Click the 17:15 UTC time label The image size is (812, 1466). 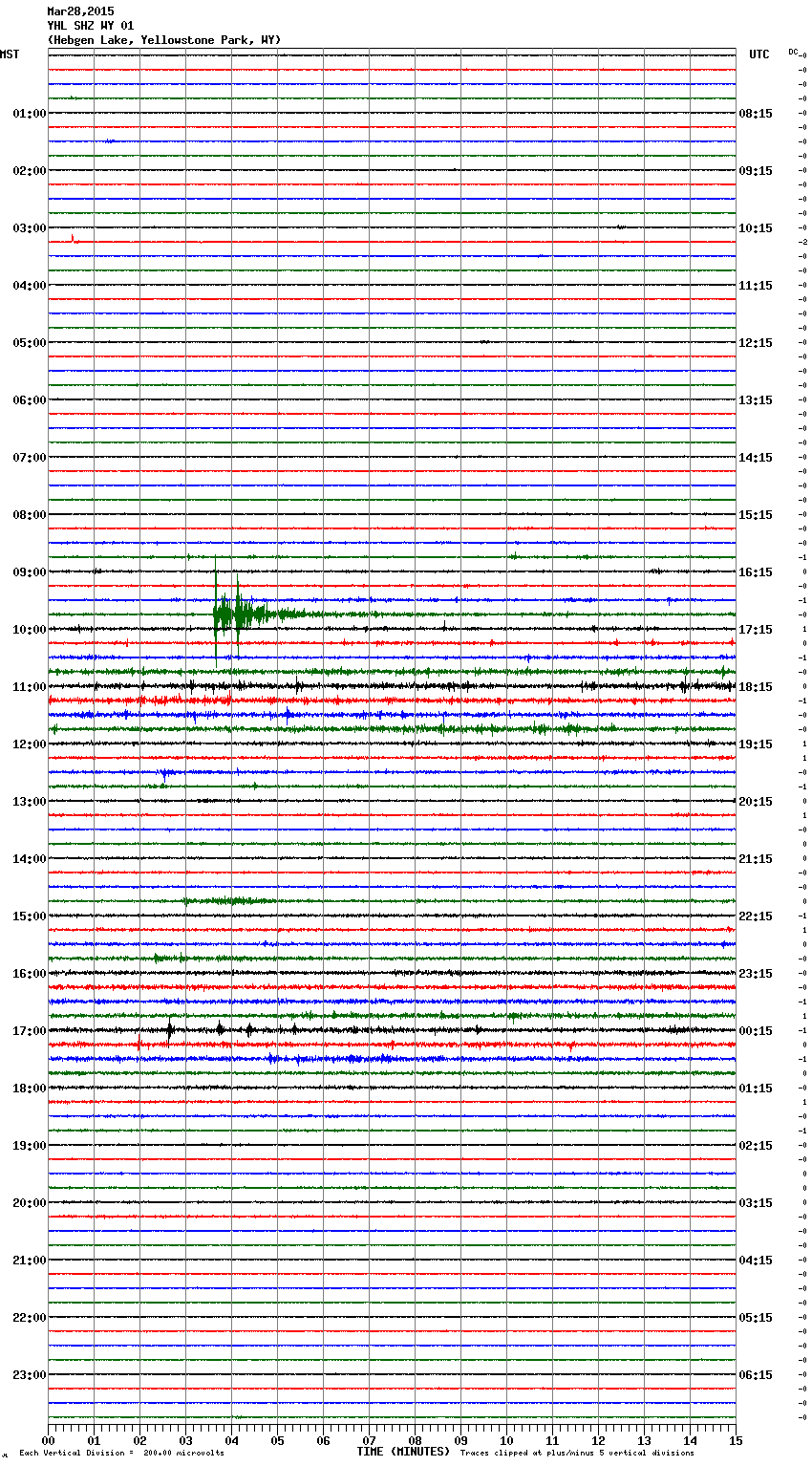tap(756, 630)
